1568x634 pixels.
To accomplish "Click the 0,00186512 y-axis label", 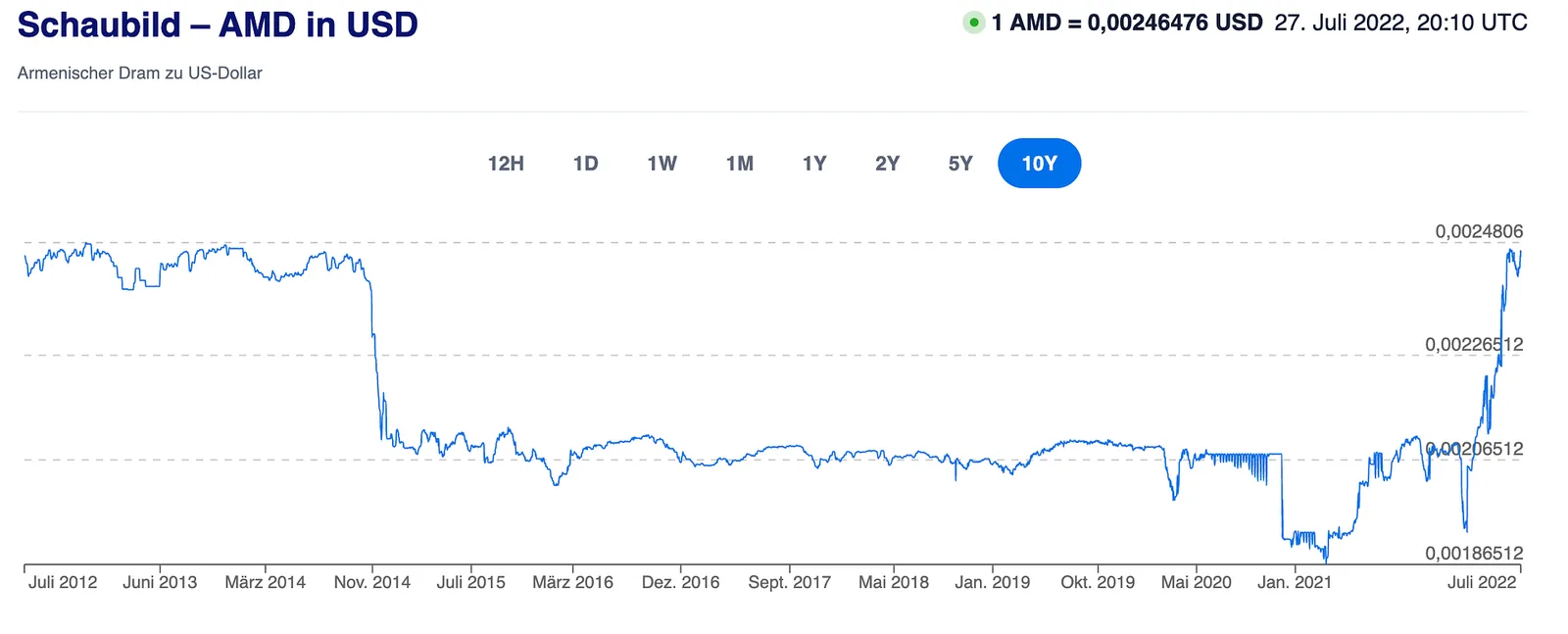I will coord(1474,554).
